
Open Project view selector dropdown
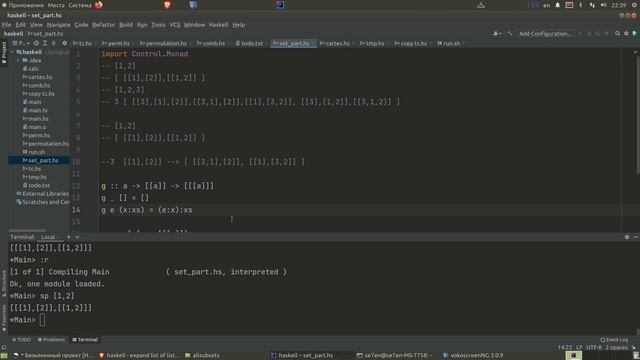20,43
